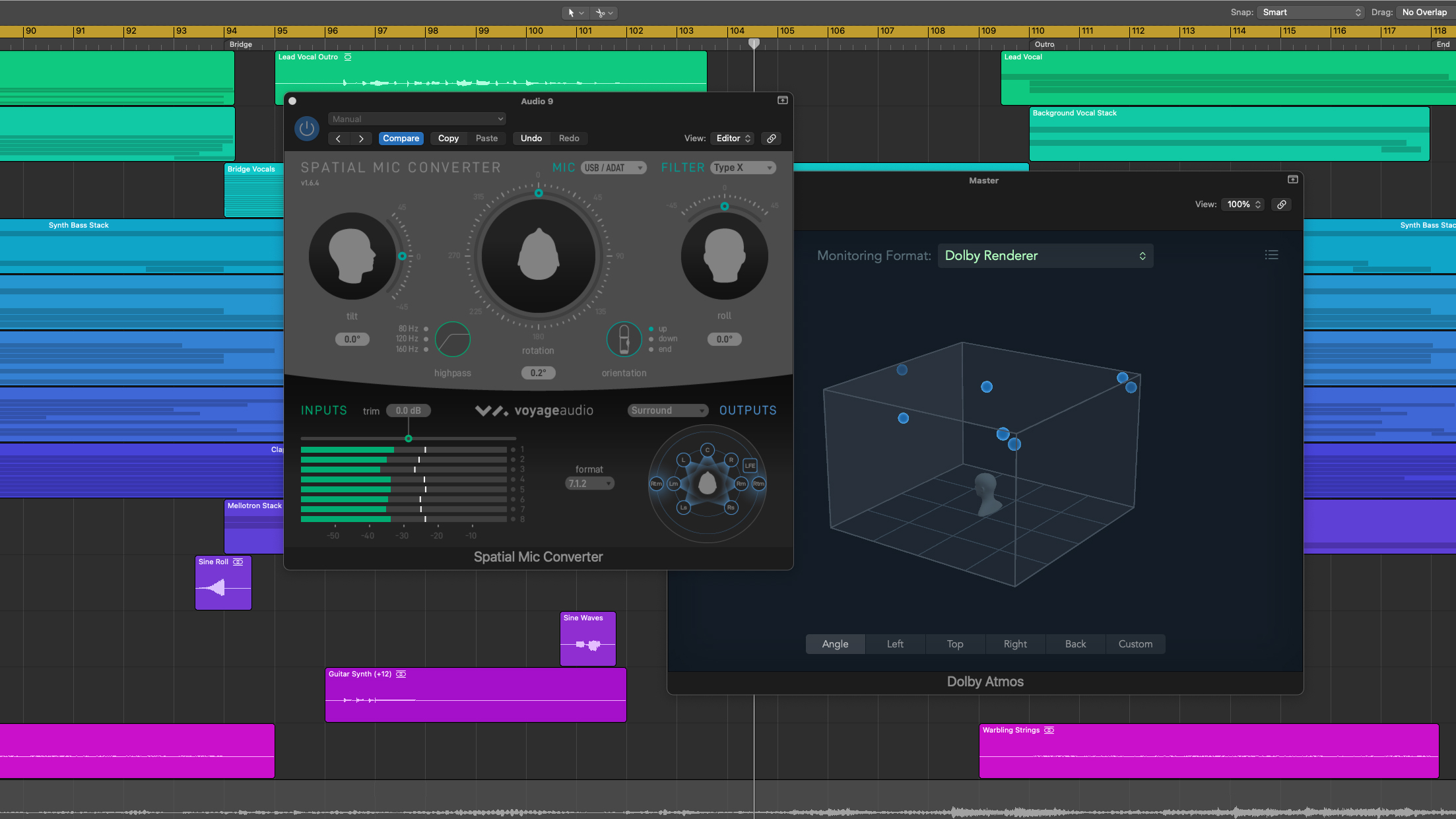The height and width of the screenshot is (819, 1456).
Task: Click the Undo button in plugin header
Action: [531, 138]
